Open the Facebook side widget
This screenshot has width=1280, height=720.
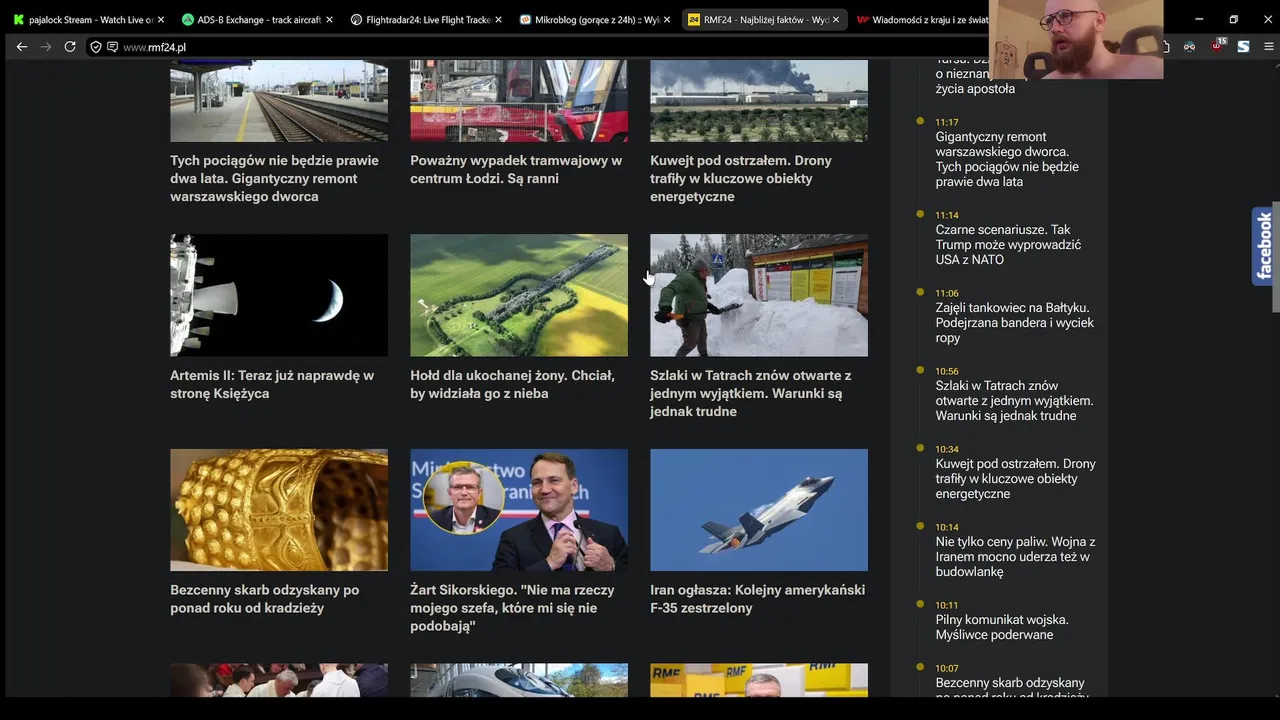pos(1264,246)
